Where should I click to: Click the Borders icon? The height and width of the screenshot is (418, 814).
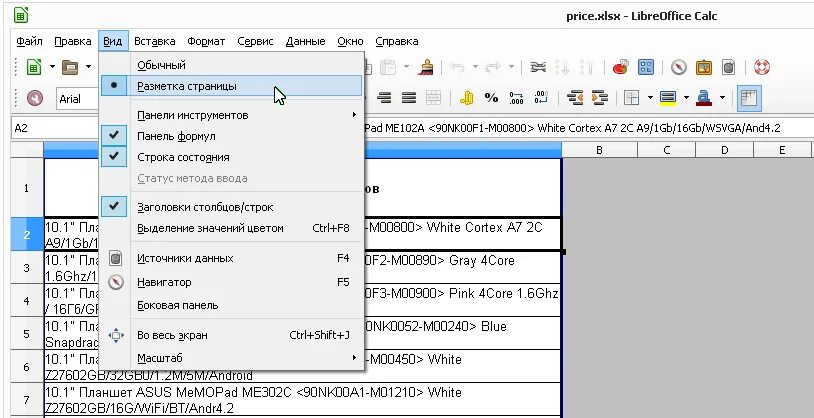coord(631,98)
